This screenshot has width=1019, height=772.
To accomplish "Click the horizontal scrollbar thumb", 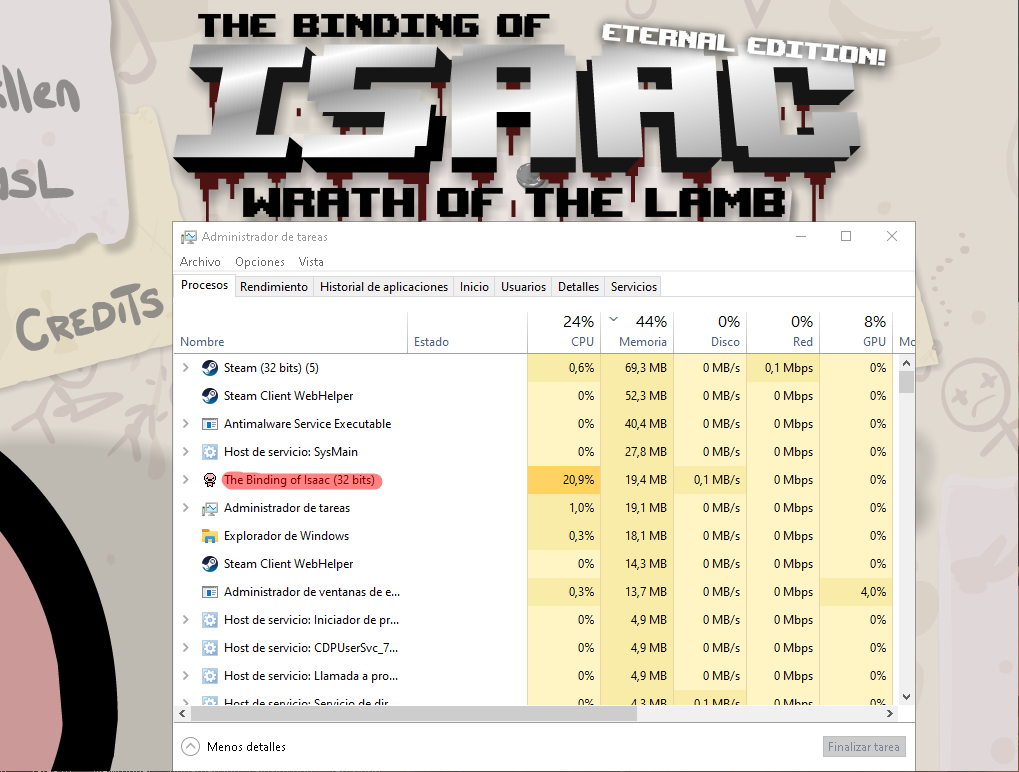I will [414, 714].
